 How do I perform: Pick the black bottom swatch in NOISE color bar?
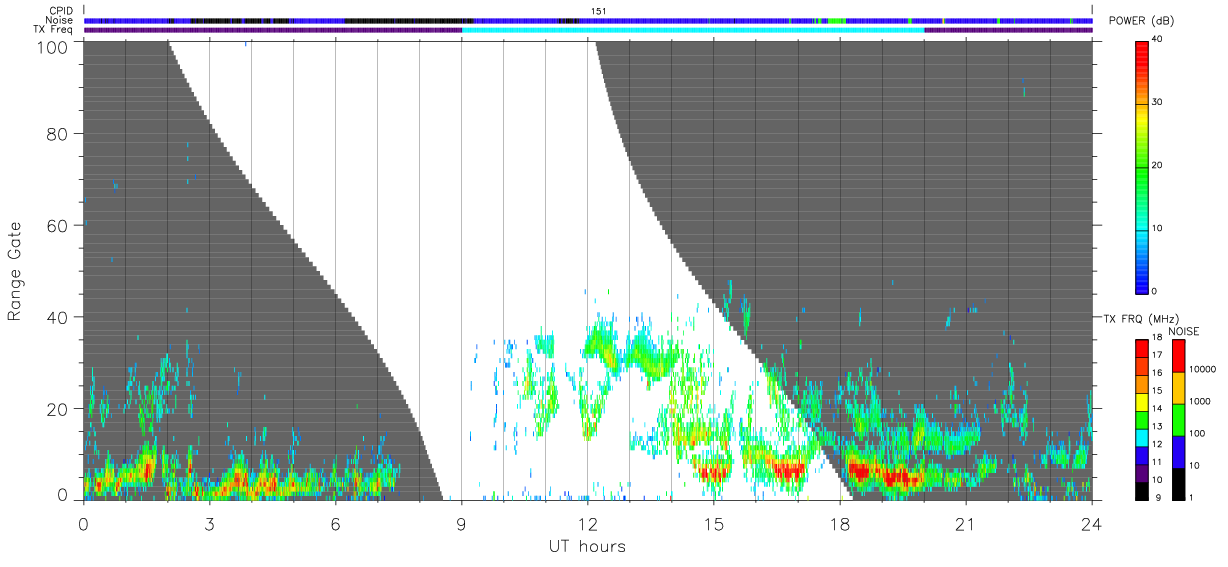pyautogui.click(x=1179, y=483)
